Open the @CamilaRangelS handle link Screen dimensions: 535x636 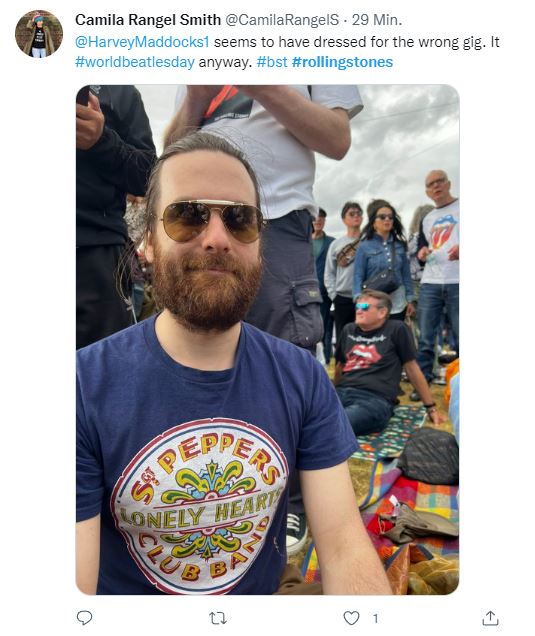pos(282,20)
